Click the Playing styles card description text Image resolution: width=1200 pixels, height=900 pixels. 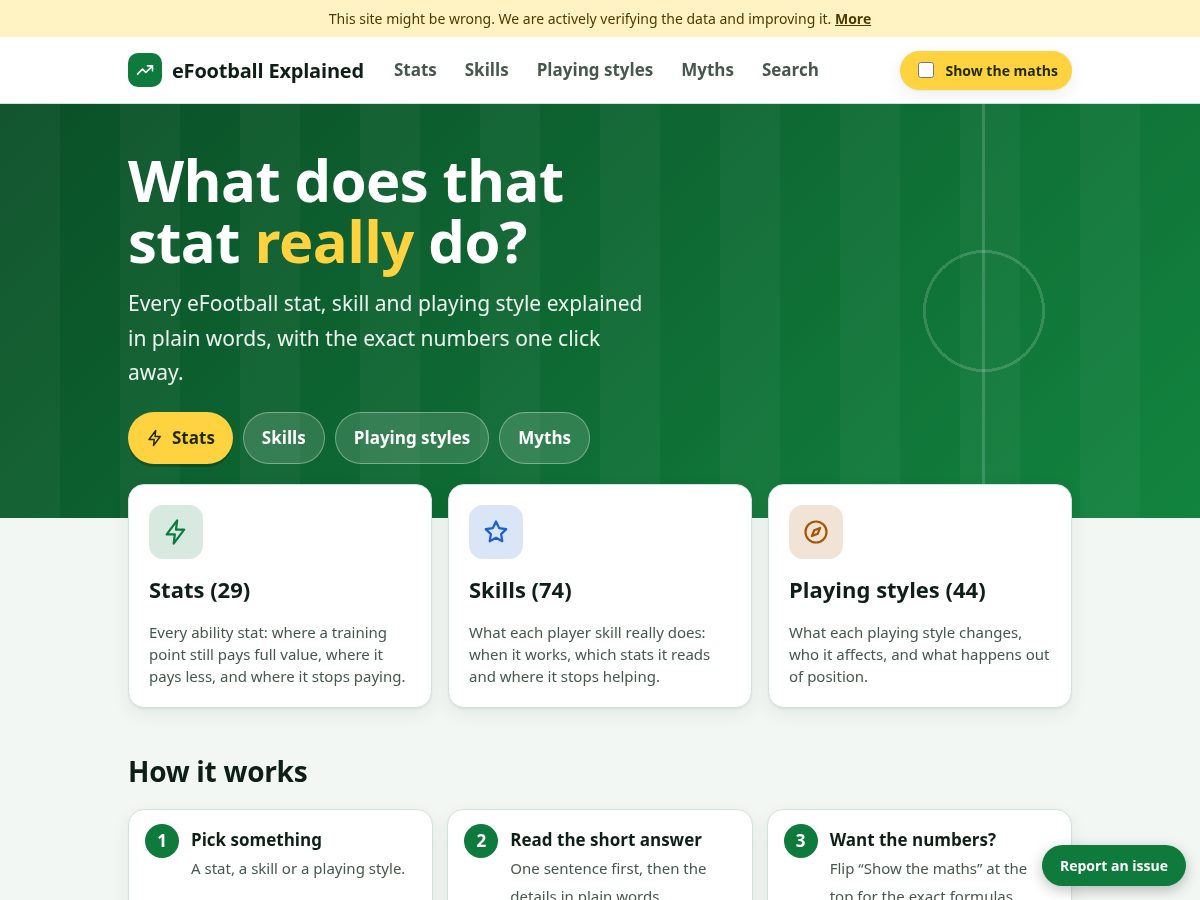[x=919, y=655]
